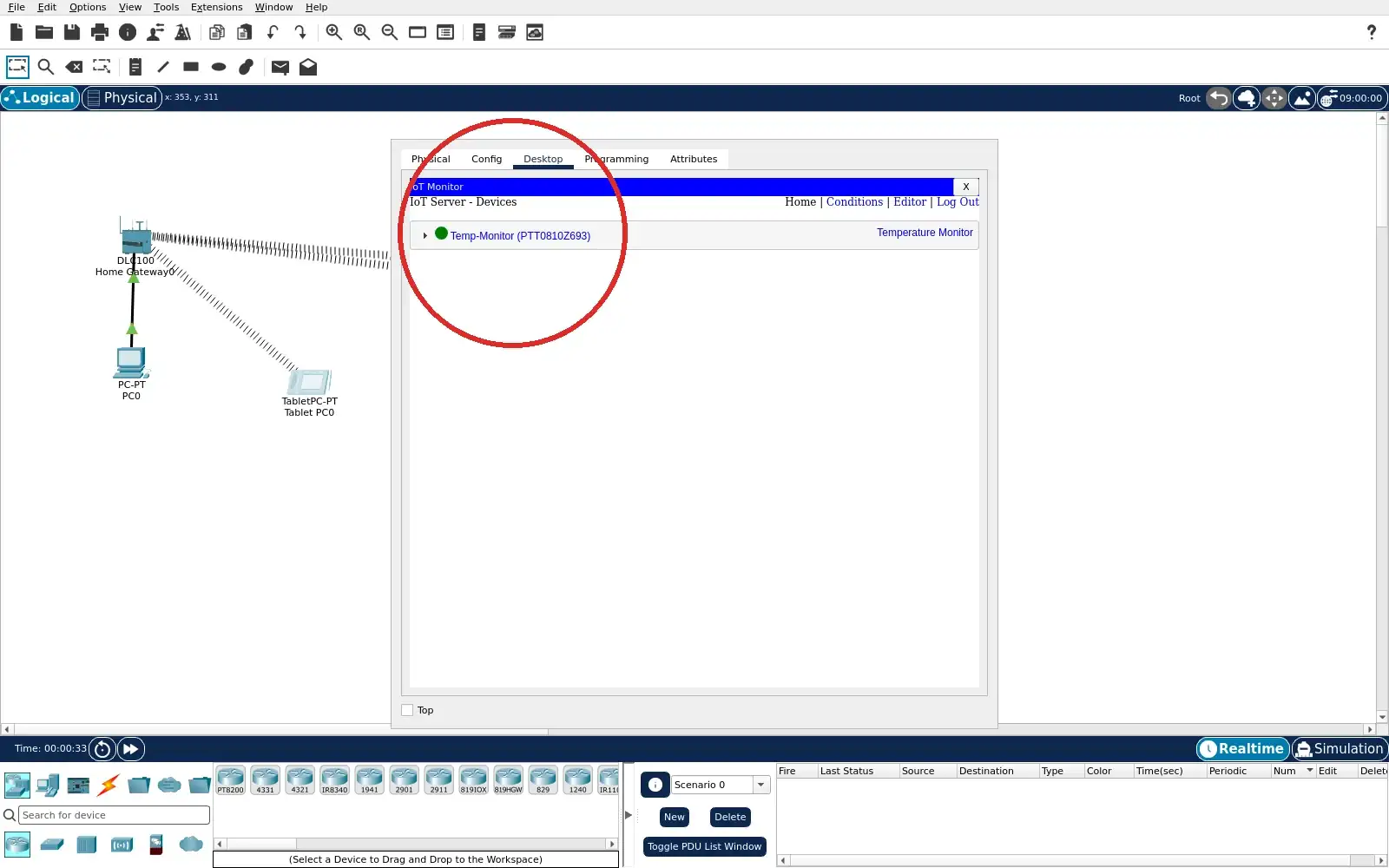The height and width of the screenshot is (868, 1389).
Task: Click the New file icon
Action: [16, 32]
